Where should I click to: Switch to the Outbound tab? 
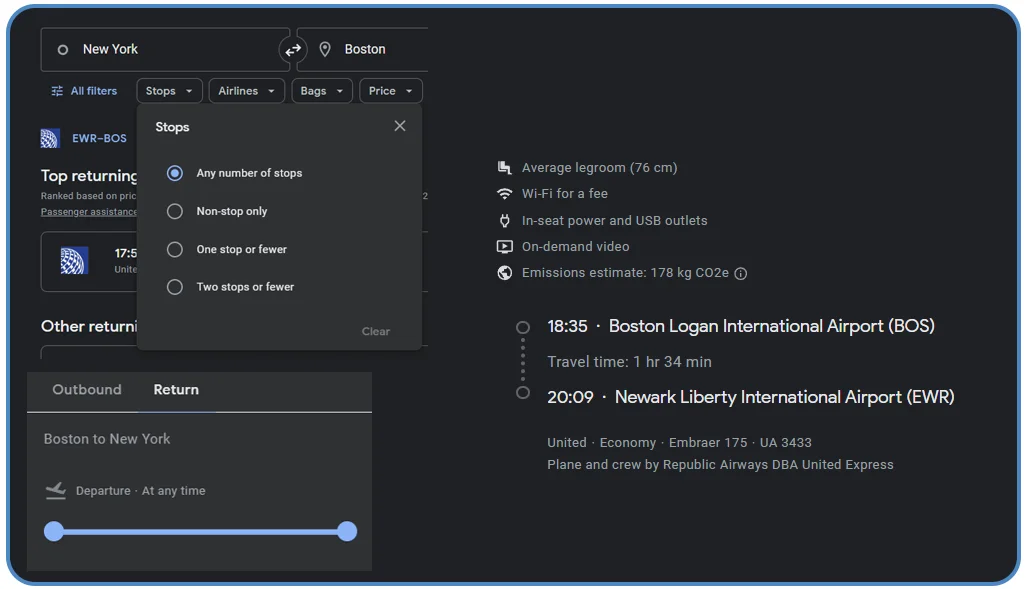pyautogui.click(x=87, y=390)
